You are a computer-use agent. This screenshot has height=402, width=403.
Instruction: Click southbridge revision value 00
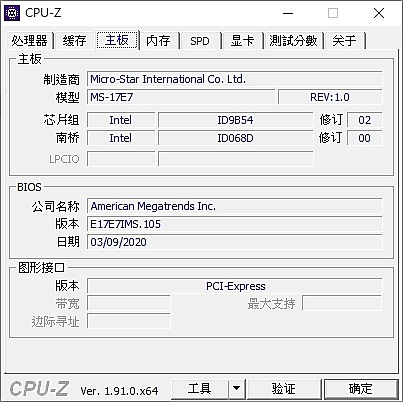(x=365, y=138)
